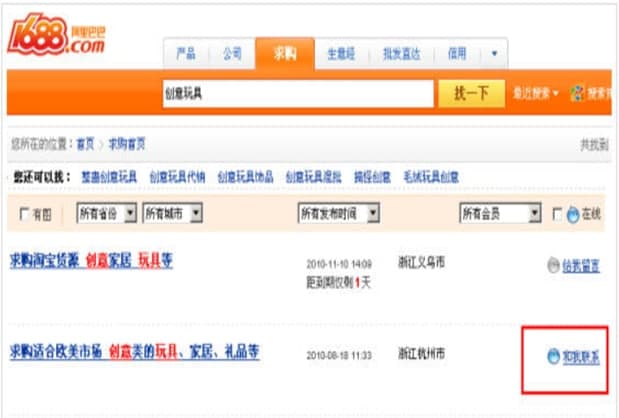Open the contact link in the 浙江杭州市 row
Image resolution: width=619 pixels, height=418 pixels.
pyautogui.click(x=581, y=357)
